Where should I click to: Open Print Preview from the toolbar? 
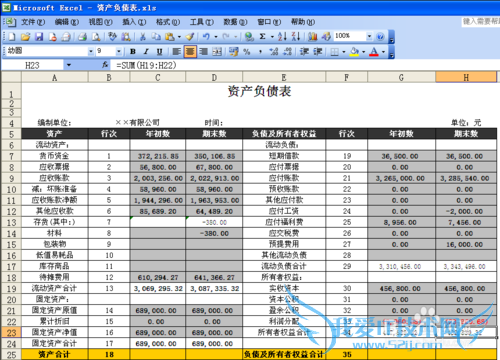pyautogui.click(x=96, y=36)
